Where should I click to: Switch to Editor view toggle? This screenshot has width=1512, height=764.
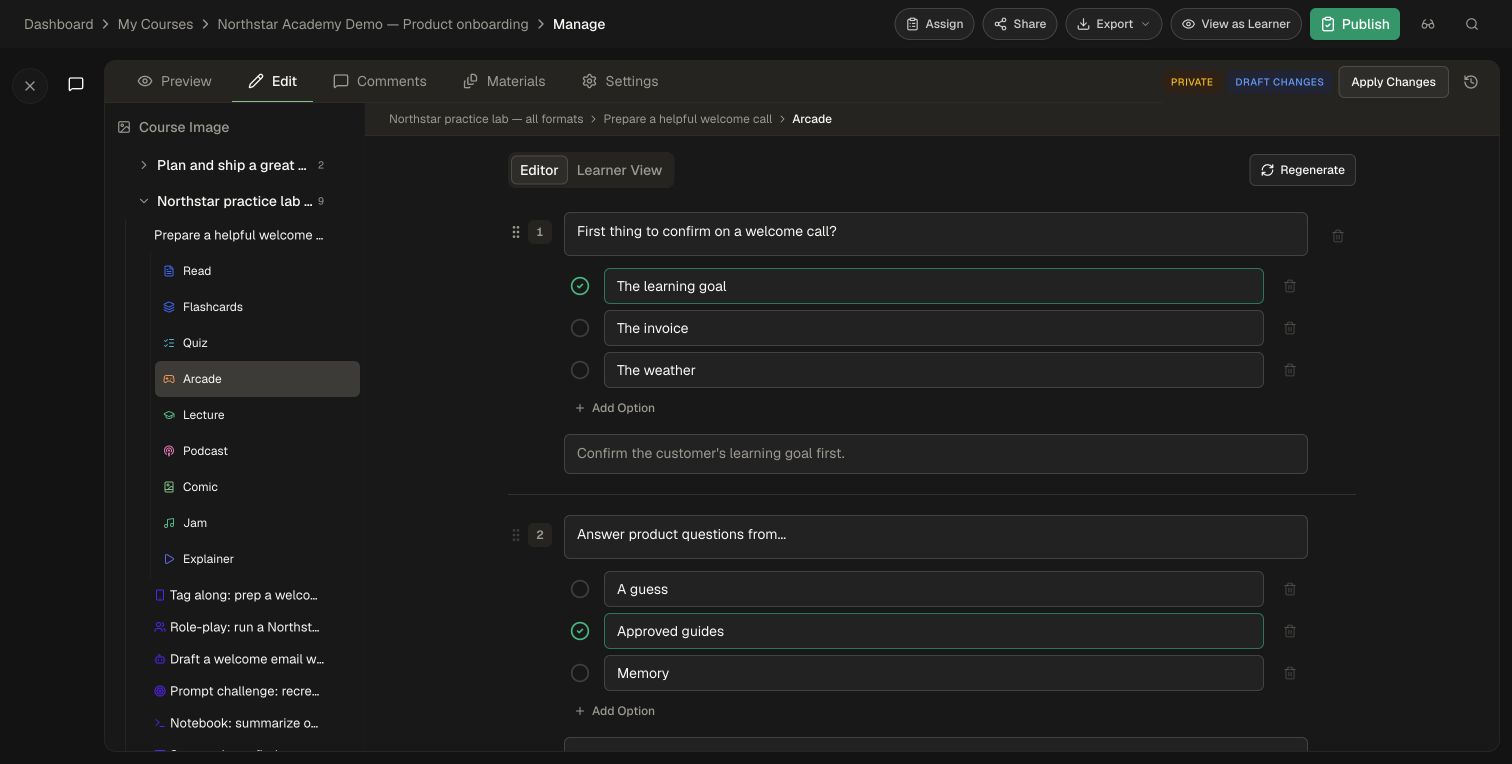click(x=539, y=170)
